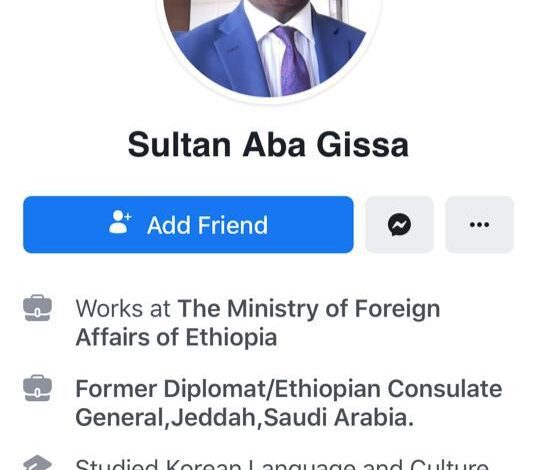Open Messenger chat with Sultan Aba Gissa
Screen dimensions: 537x470
399,225
